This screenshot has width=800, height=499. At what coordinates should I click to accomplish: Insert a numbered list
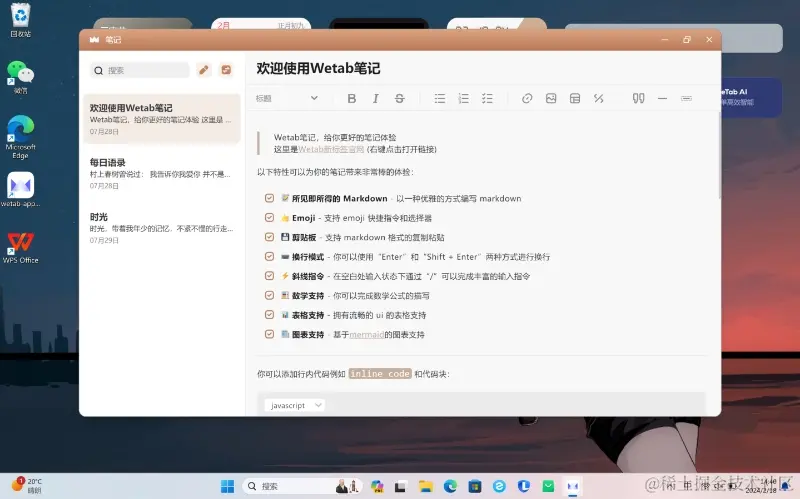tap(463, 98)
